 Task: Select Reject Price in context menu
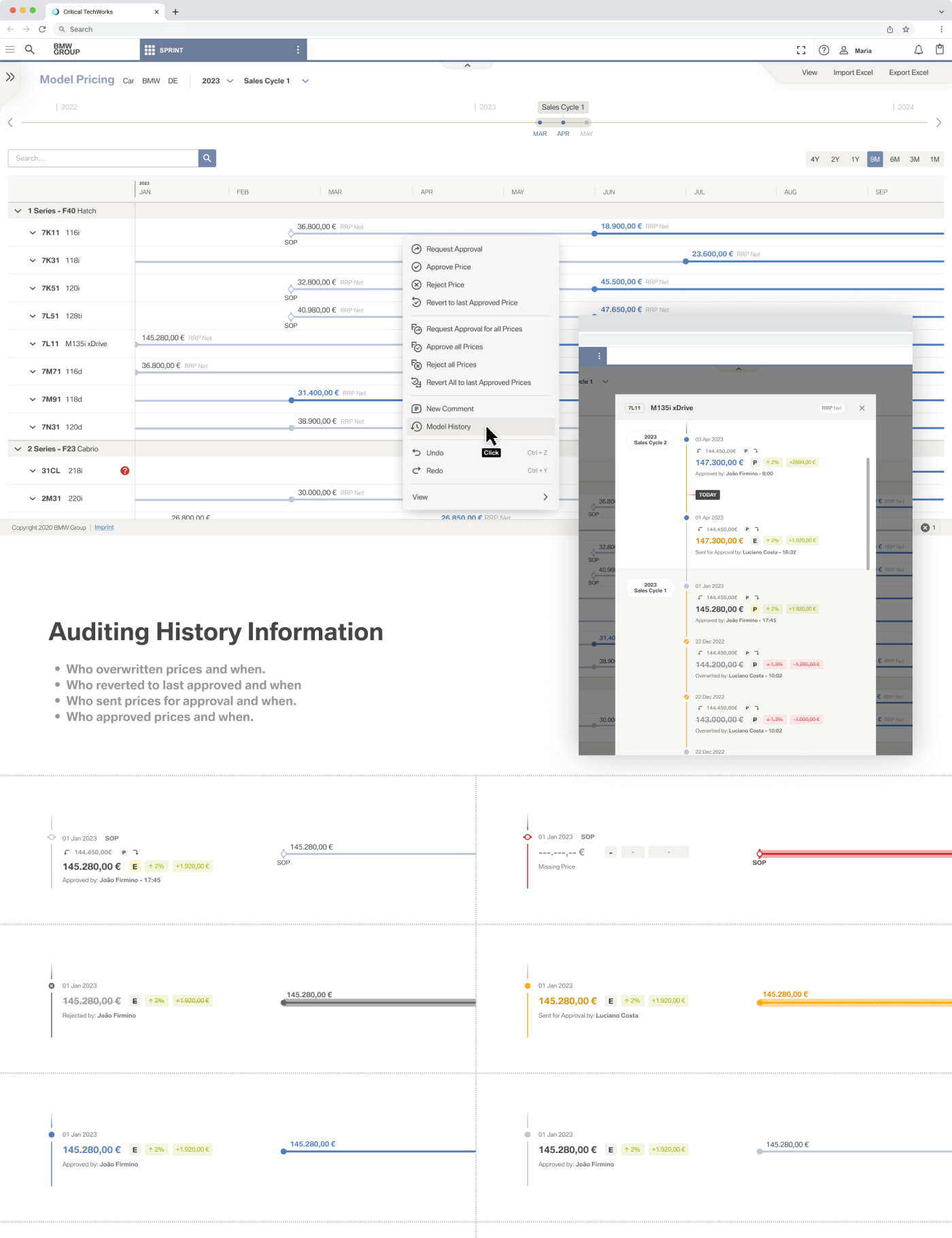coord(481,284)
